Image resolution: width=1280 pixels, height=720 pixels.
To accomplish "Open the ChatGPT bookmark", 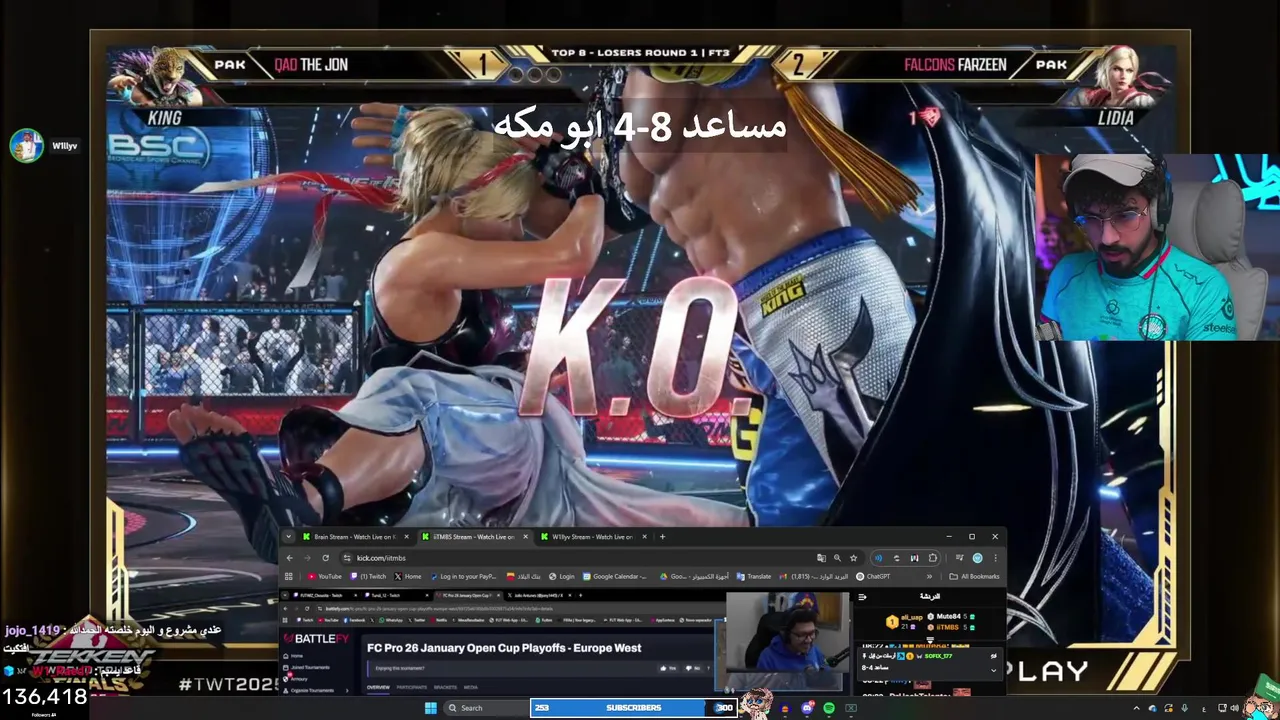I will [873, 576].
